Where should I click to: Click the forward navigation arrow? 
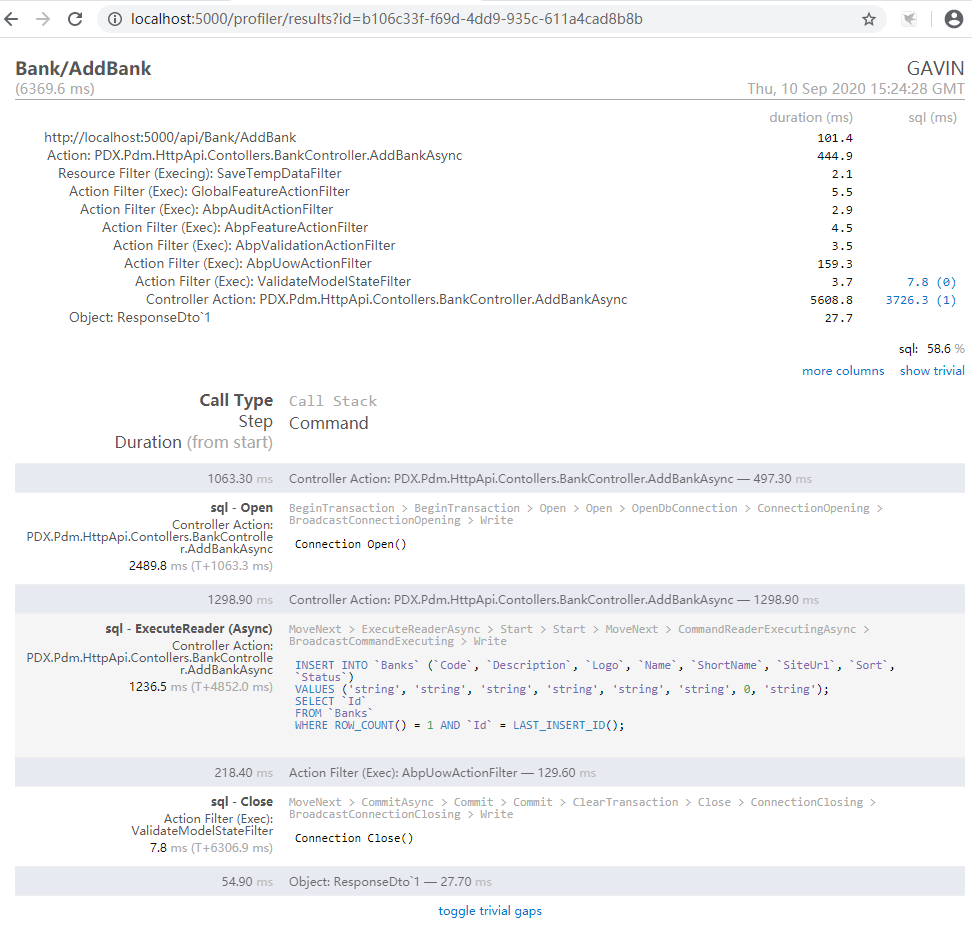[47, 18]
